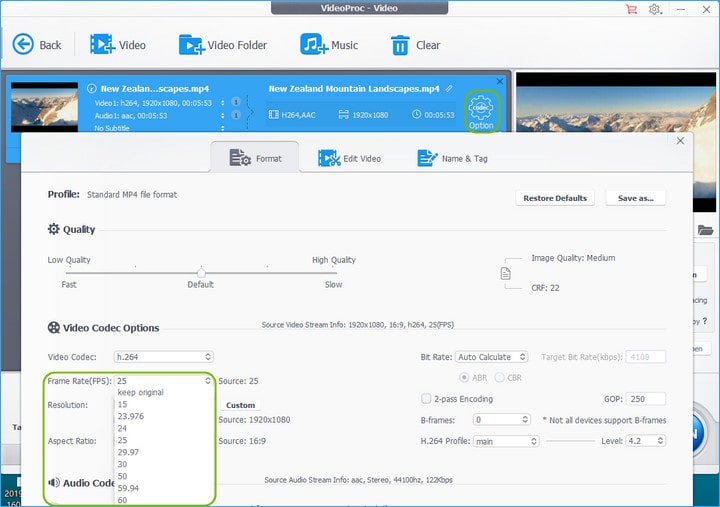
Task: Add a video with the Video icon
Action: [101, 44]
